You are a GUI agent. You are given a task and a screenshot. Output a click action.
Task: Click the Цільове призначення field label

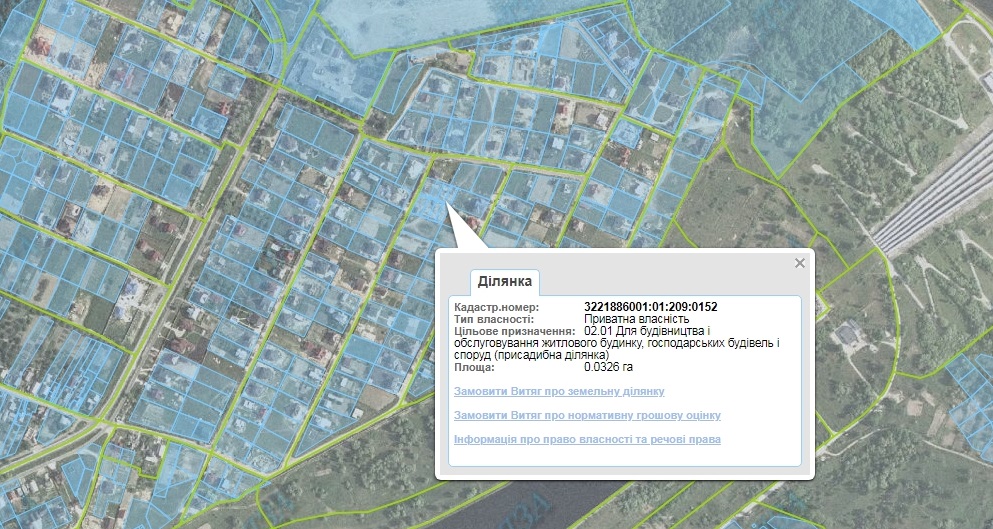click(514, 331)
